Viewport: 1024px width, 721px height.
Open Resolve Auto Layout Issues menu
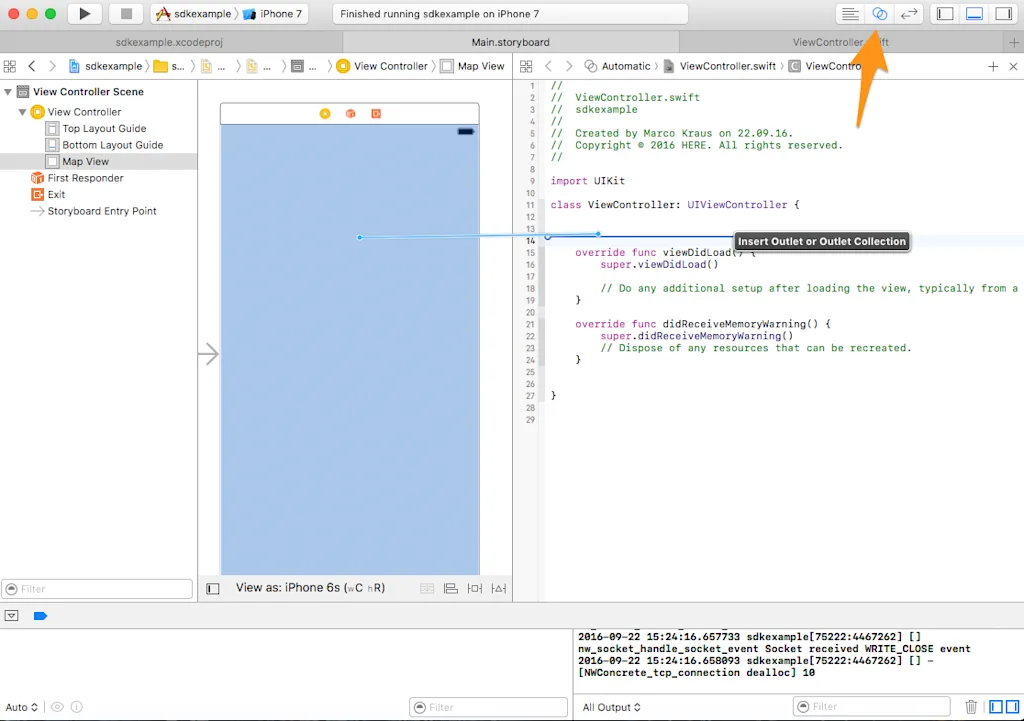(499, 588)
